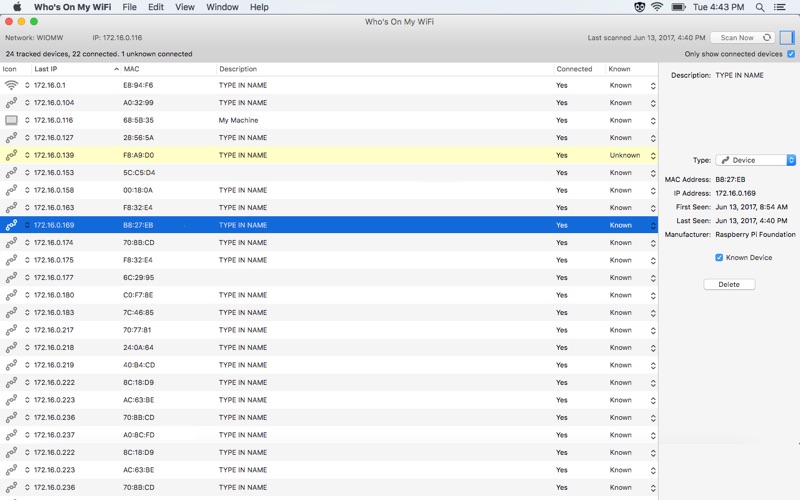Click the device icon for 172.16.0.218
This screenshot has height=500, width=800.
point(11,347)
